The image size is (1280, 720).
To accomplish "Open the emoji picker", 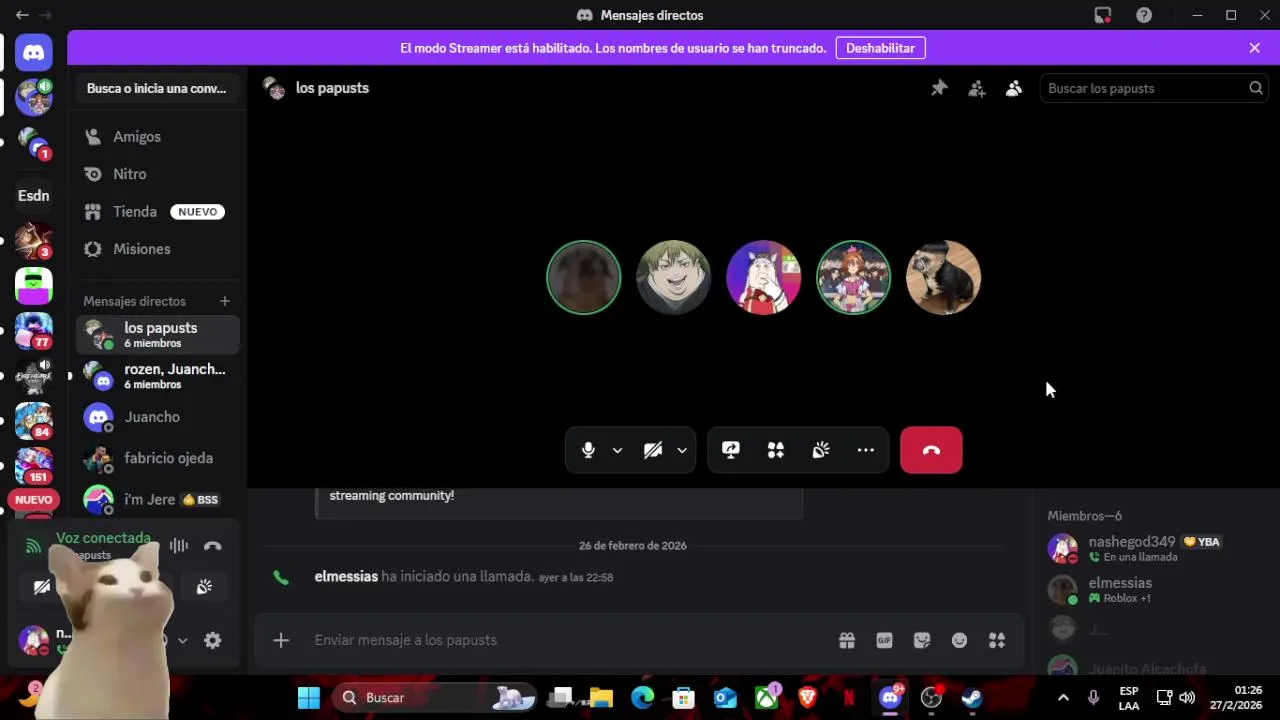I will 960,640.
